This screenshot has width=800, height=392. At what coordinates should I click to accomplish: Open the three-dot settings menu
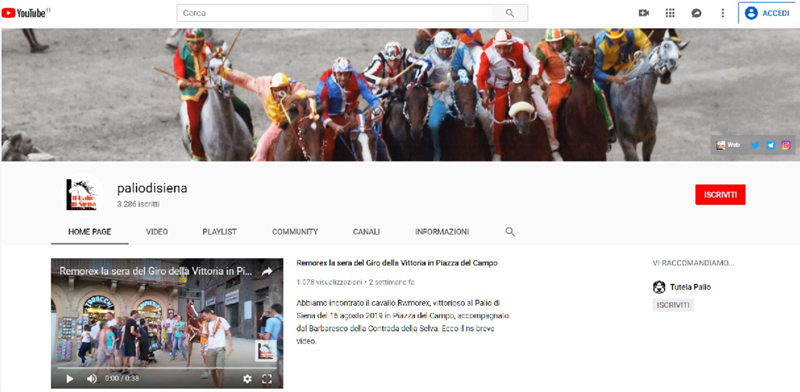click(x=722, y=13)
